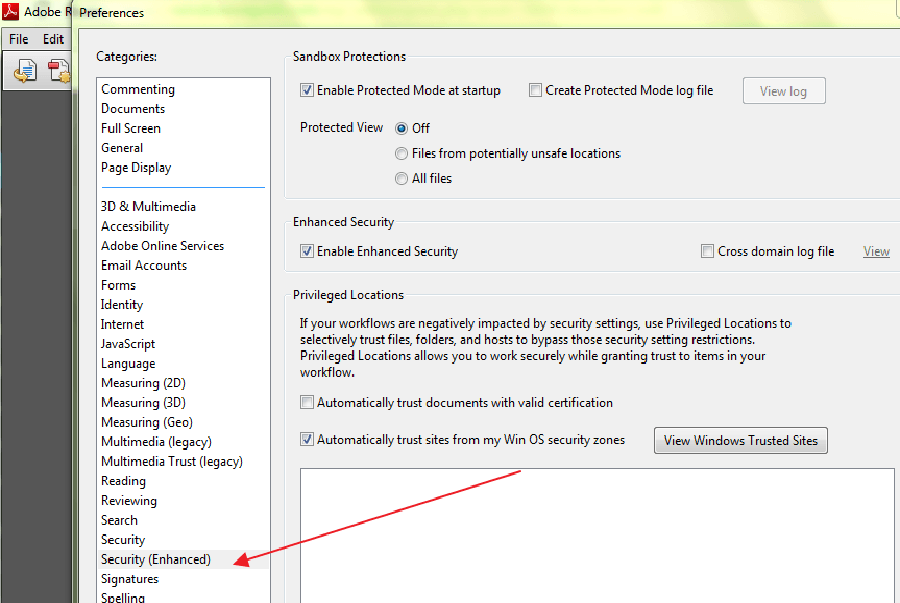Screen dimensions: 900x603
Task: Select All files radio button
Action: point(401,179)
